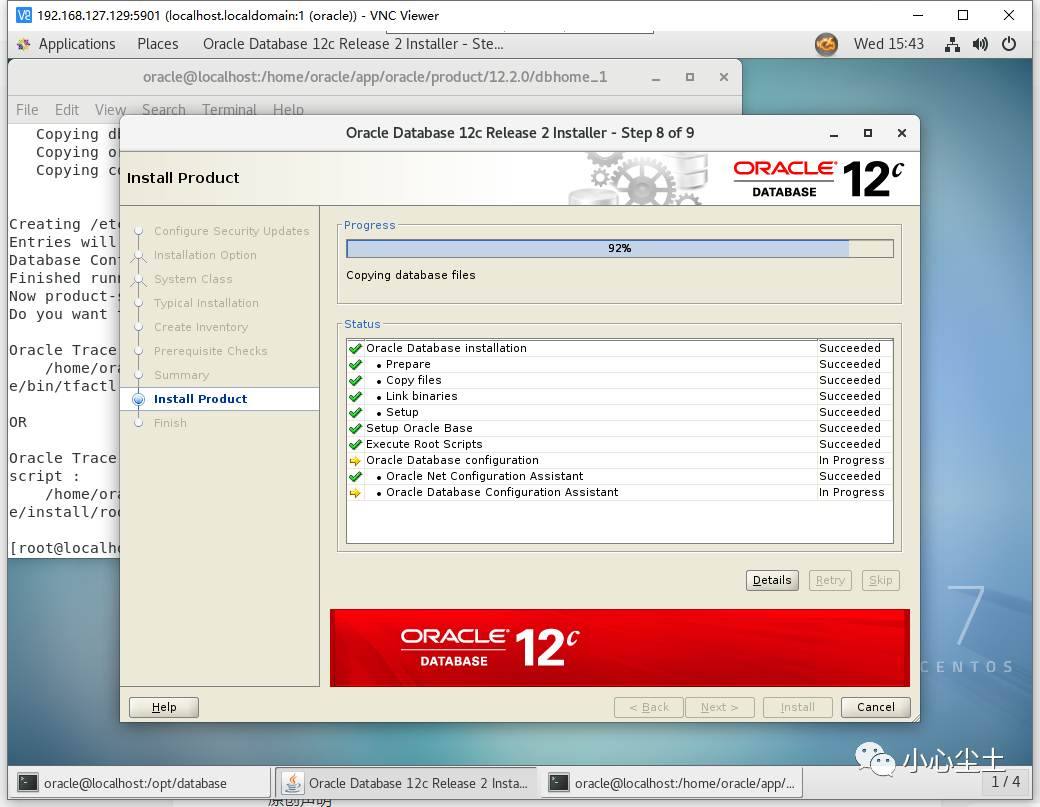Click Copying database files status text
The image size is (1040, 807).
click(x=411, y=275)
